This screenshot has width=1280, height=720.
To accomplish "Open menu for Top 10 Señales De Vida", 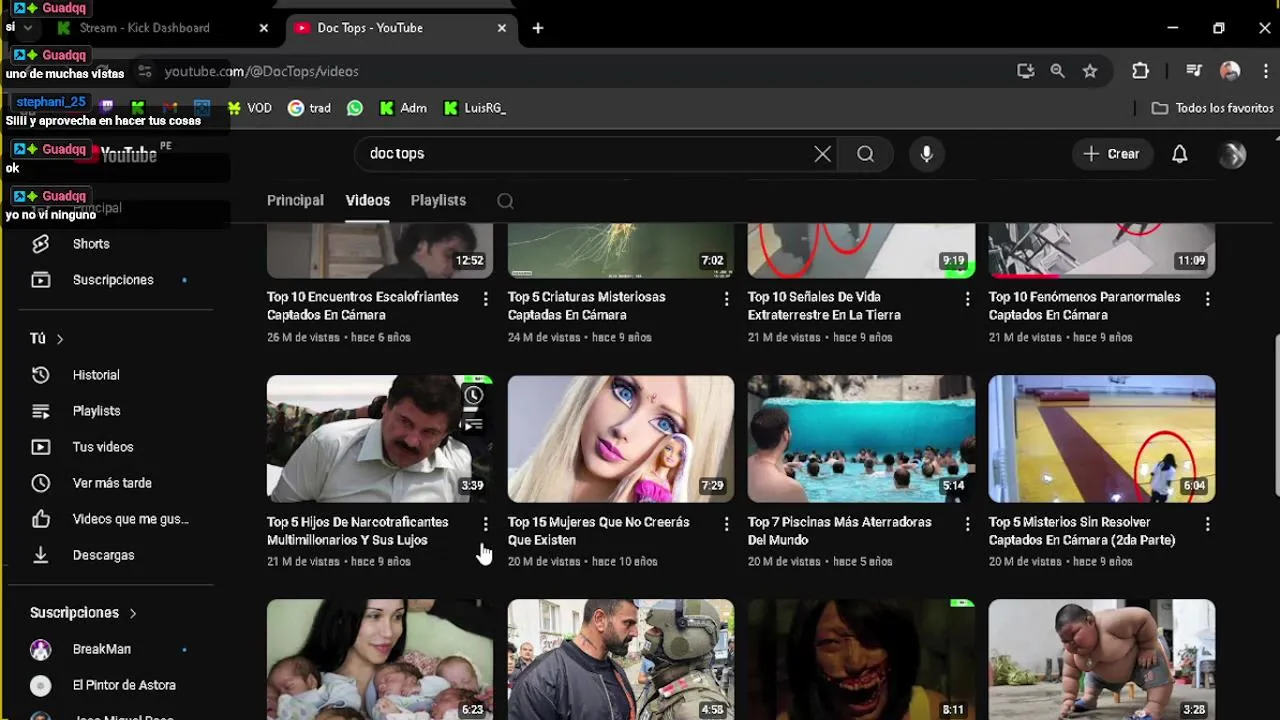I will [967, 299].
